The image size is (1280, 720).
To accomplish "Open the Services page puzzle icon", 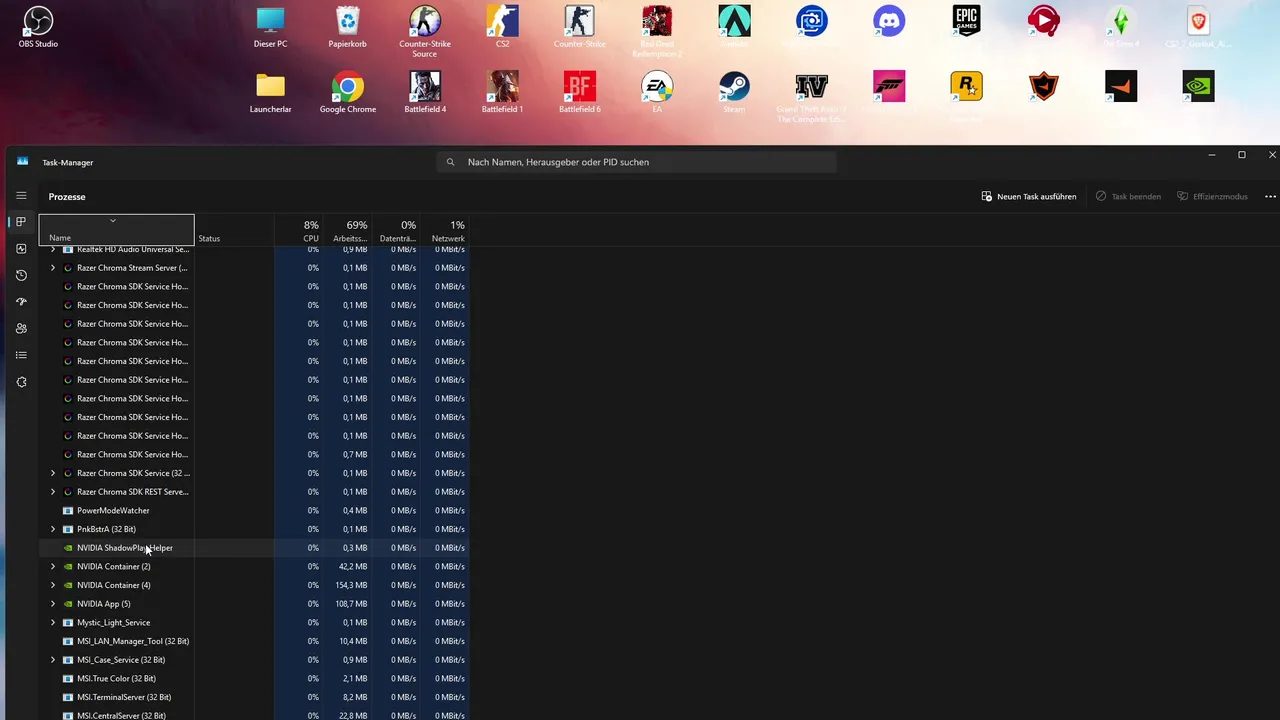I will (21, 382).
